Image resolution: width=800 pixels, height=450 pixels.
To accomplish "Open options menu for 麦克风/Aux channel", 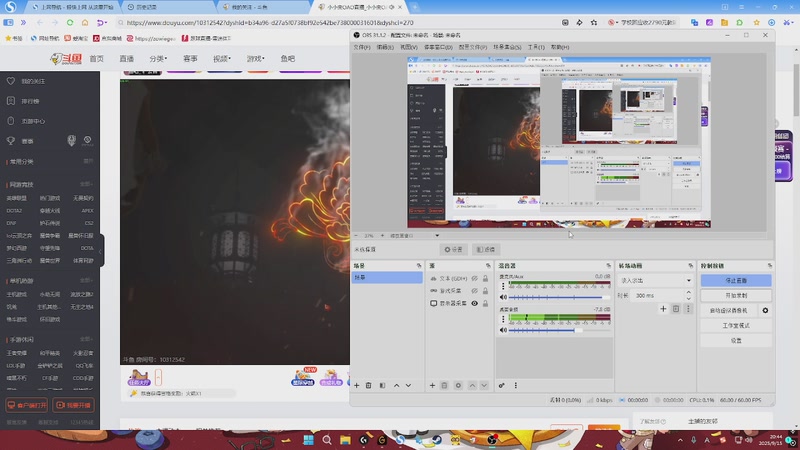I will [503, 286].
